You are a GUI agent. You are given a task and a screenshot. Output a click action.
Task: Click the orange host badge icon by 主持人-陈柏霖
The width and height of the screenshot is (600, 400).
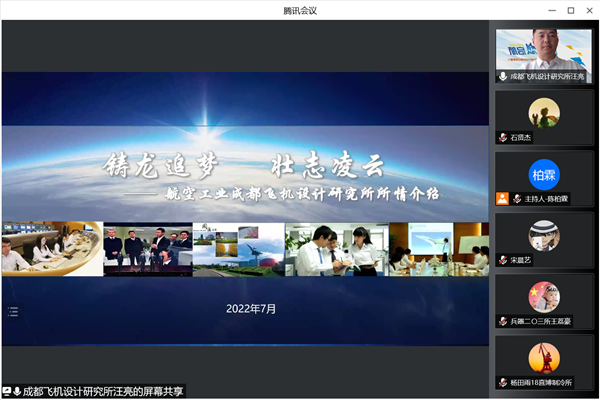502,198
